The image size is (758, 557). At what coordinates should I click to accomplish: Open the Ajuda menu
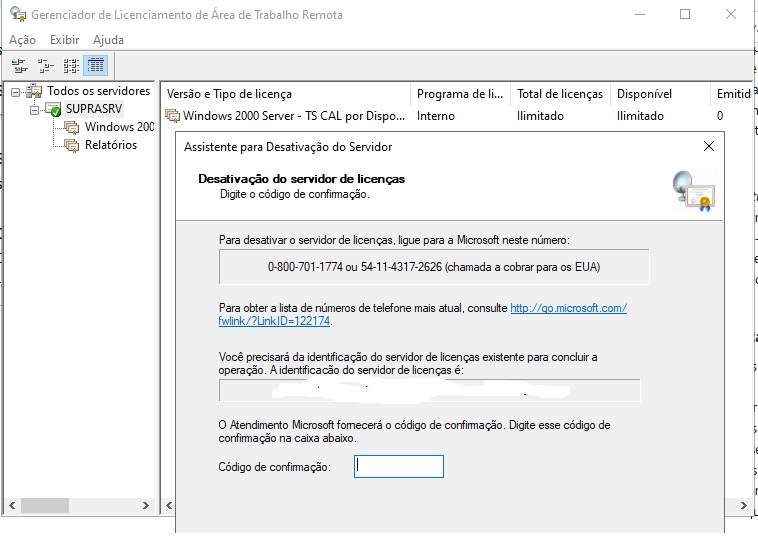108,40
